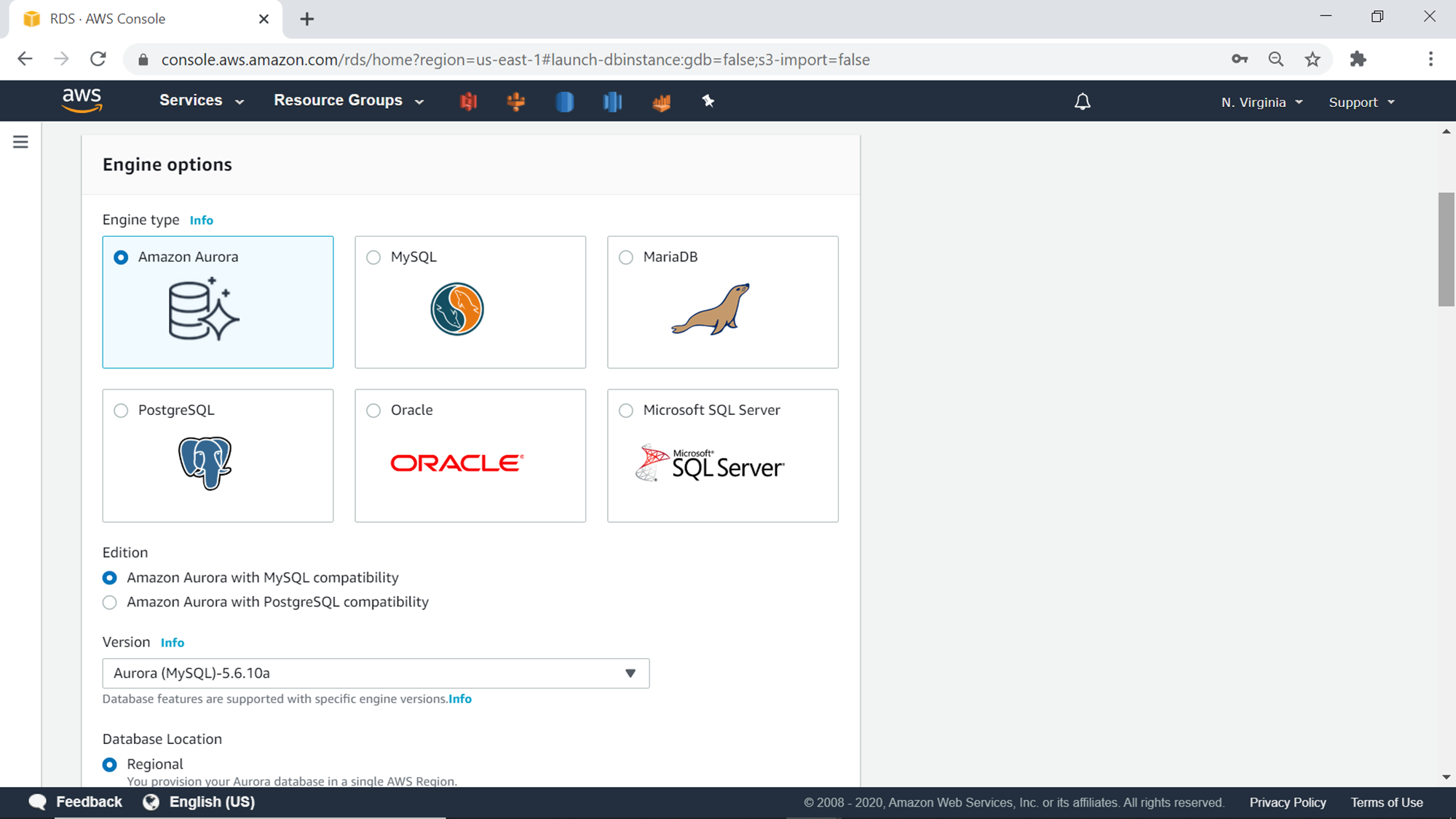This screenshot has width=1456, height=819.
Task: Click the AWS logo home icon
Action: tap(82, 100)
